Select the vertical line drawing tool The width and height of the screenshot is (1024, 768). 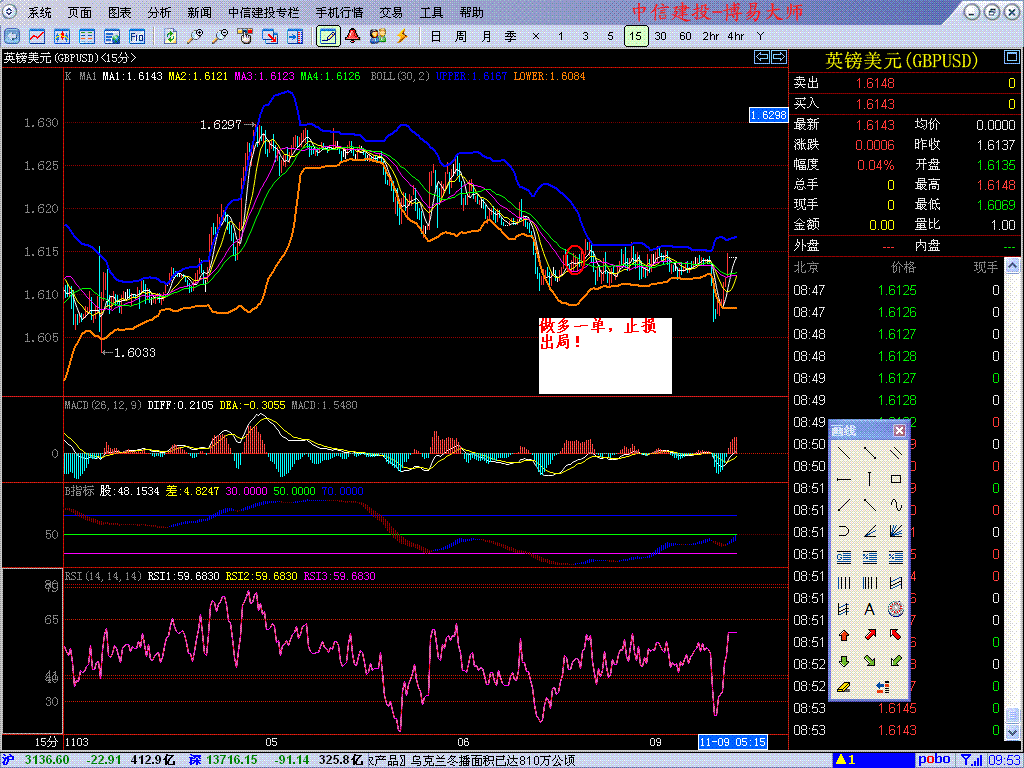click(869, 479)
